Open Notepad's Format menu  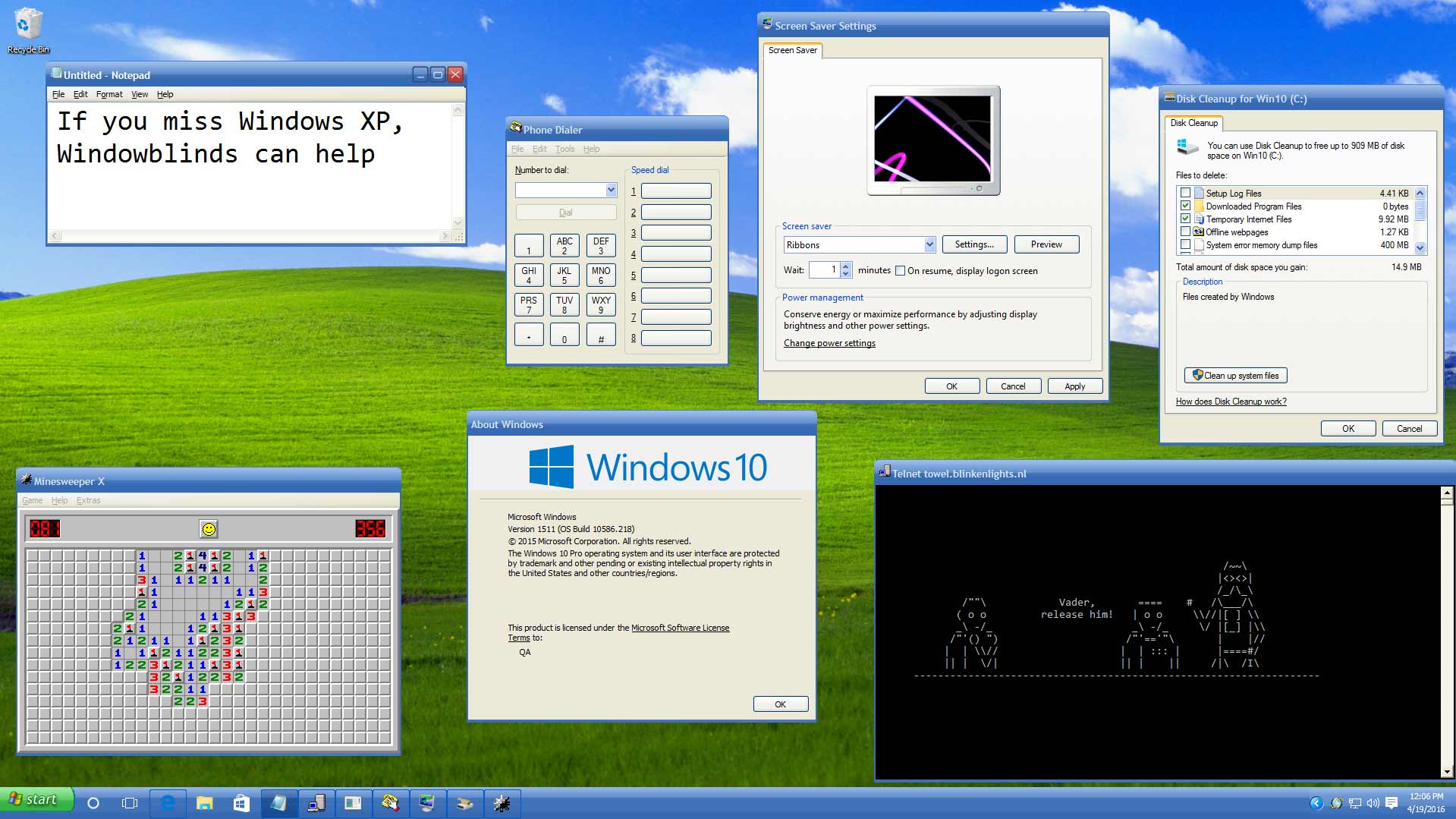109,94
